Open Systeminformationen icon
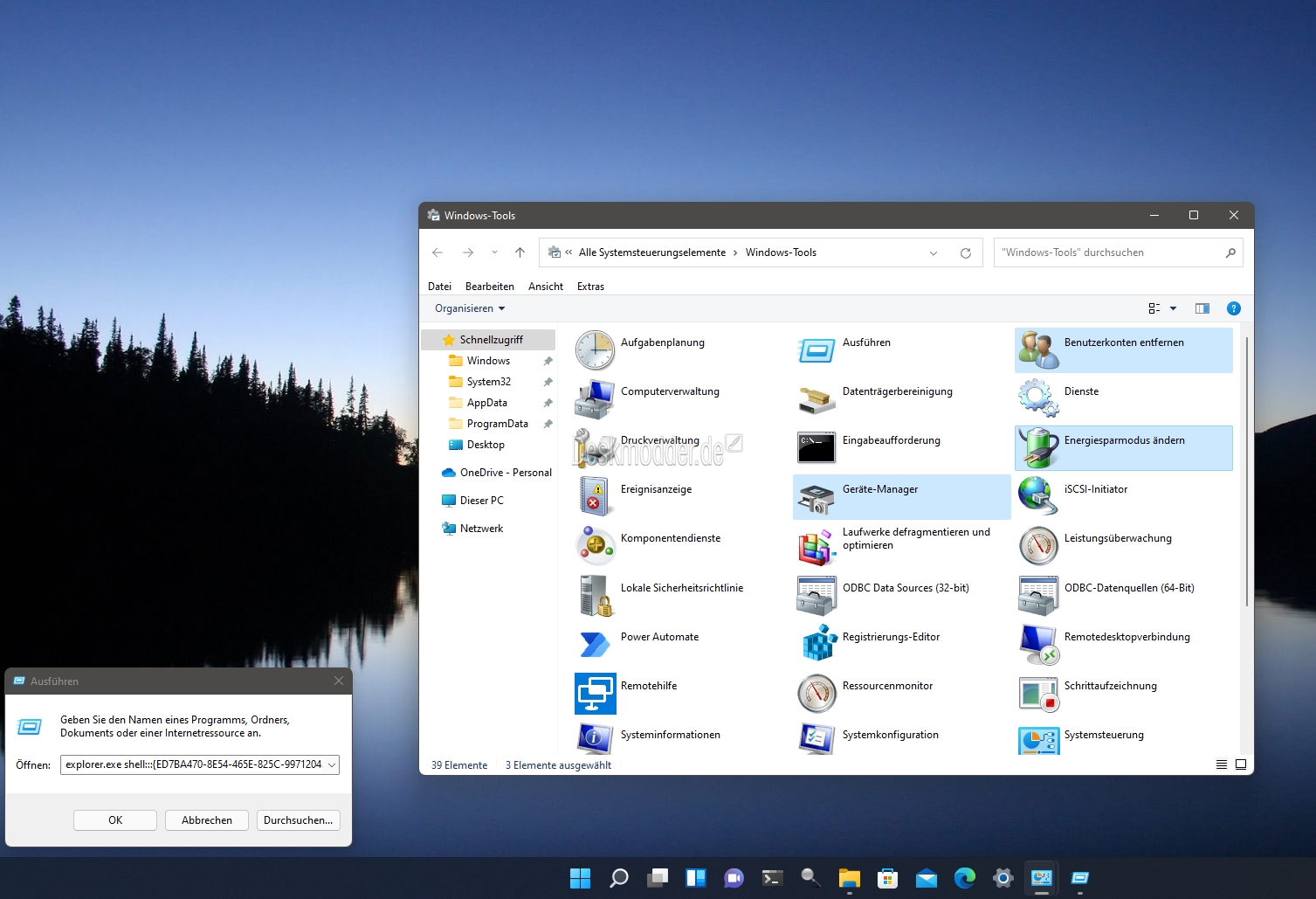The height and width of the screenshot is (899, 1316). pyautogui.click(x=595, y=738)
